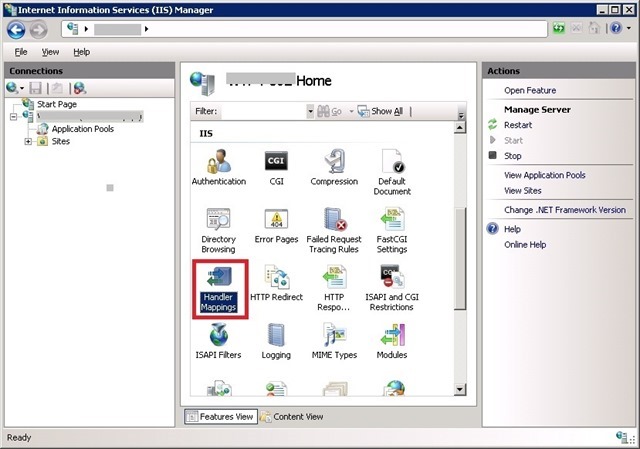Click the Help link in Actions
This screenshot has height=449, width=640.
512,229
